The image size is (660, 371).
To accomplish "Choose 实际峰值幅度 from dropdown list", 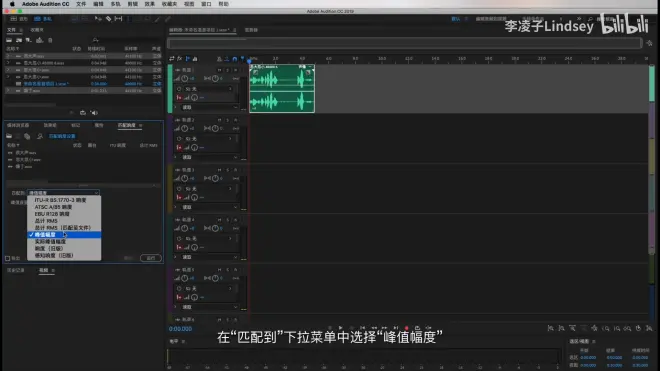I will tap(64, 242).
